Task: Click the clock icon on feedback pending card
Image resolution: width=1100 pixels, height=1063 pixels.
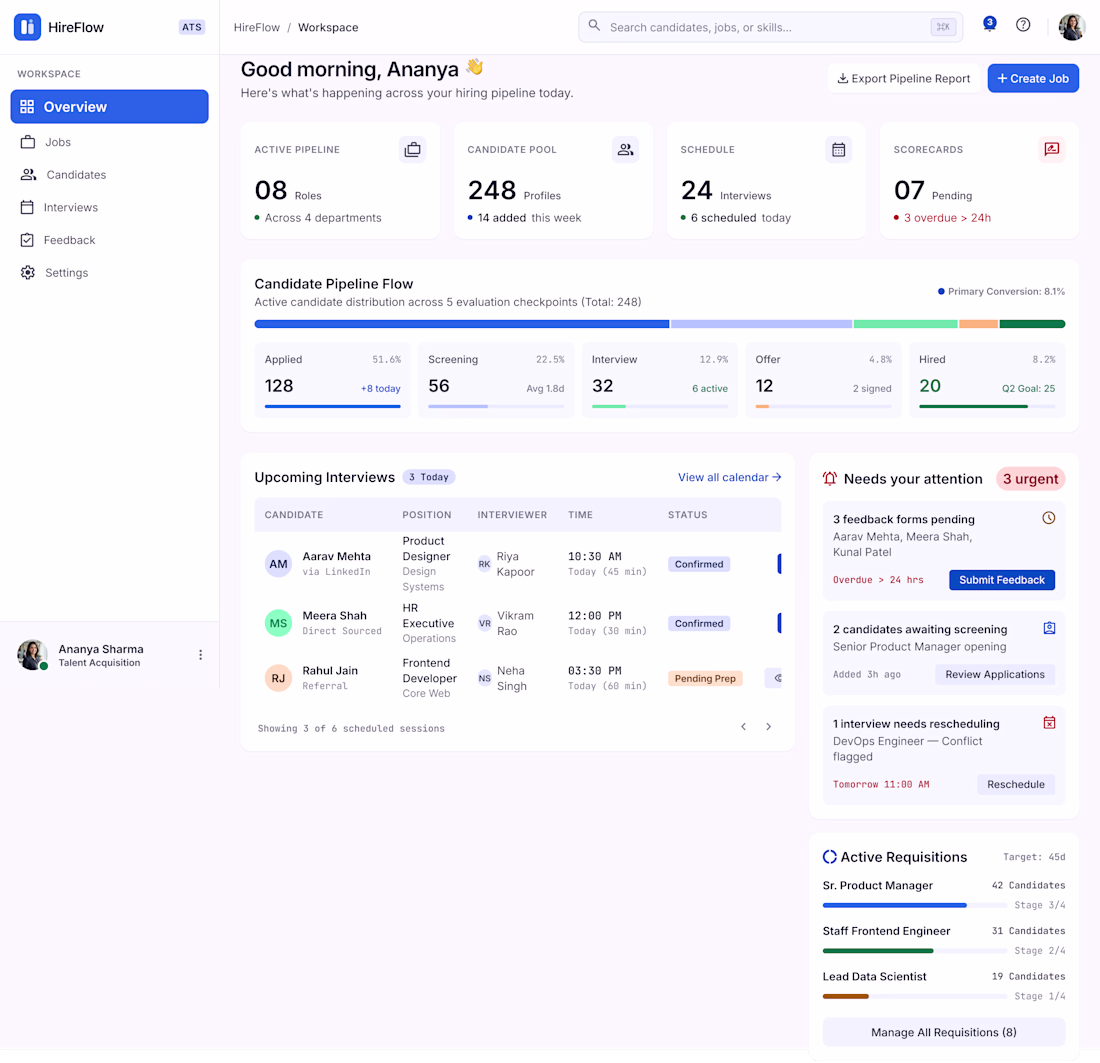Action: [x=1048, y=518]
